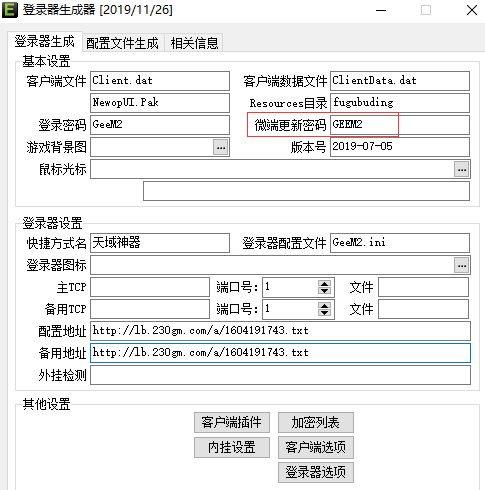Screen dimensions: 485x490
Task: Open 客户端插件 settings
Action: 232,422
